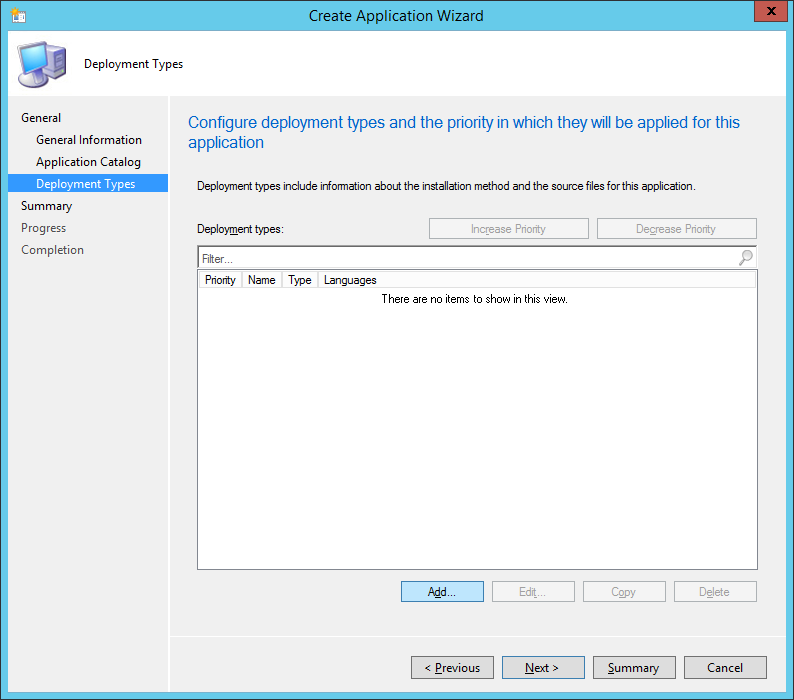Click the Copy button
794x700 pixels.
[x=624, y=592]
